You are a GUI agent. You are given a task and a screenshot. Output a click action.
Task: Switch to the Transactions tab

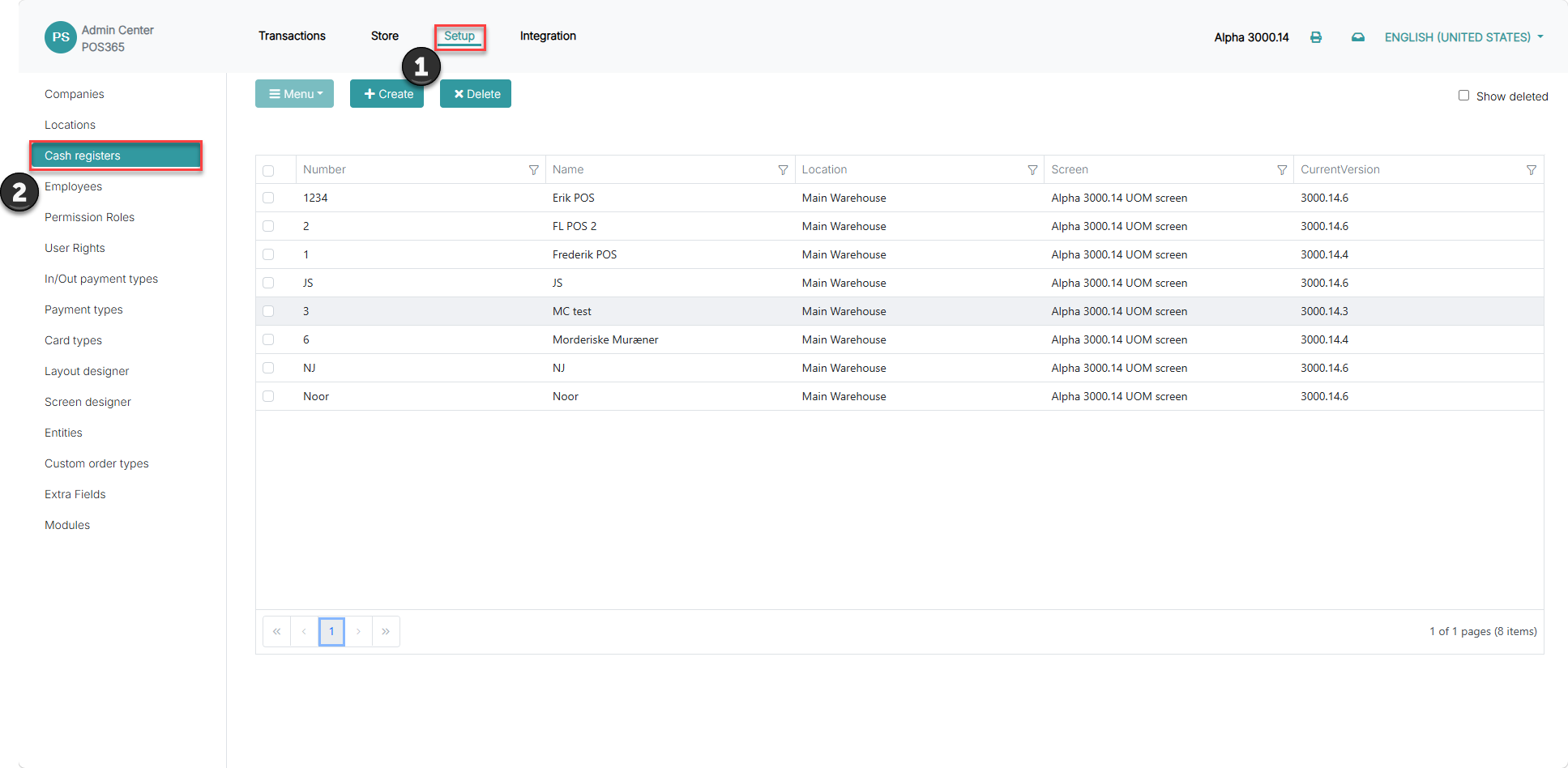pos(292,36)
